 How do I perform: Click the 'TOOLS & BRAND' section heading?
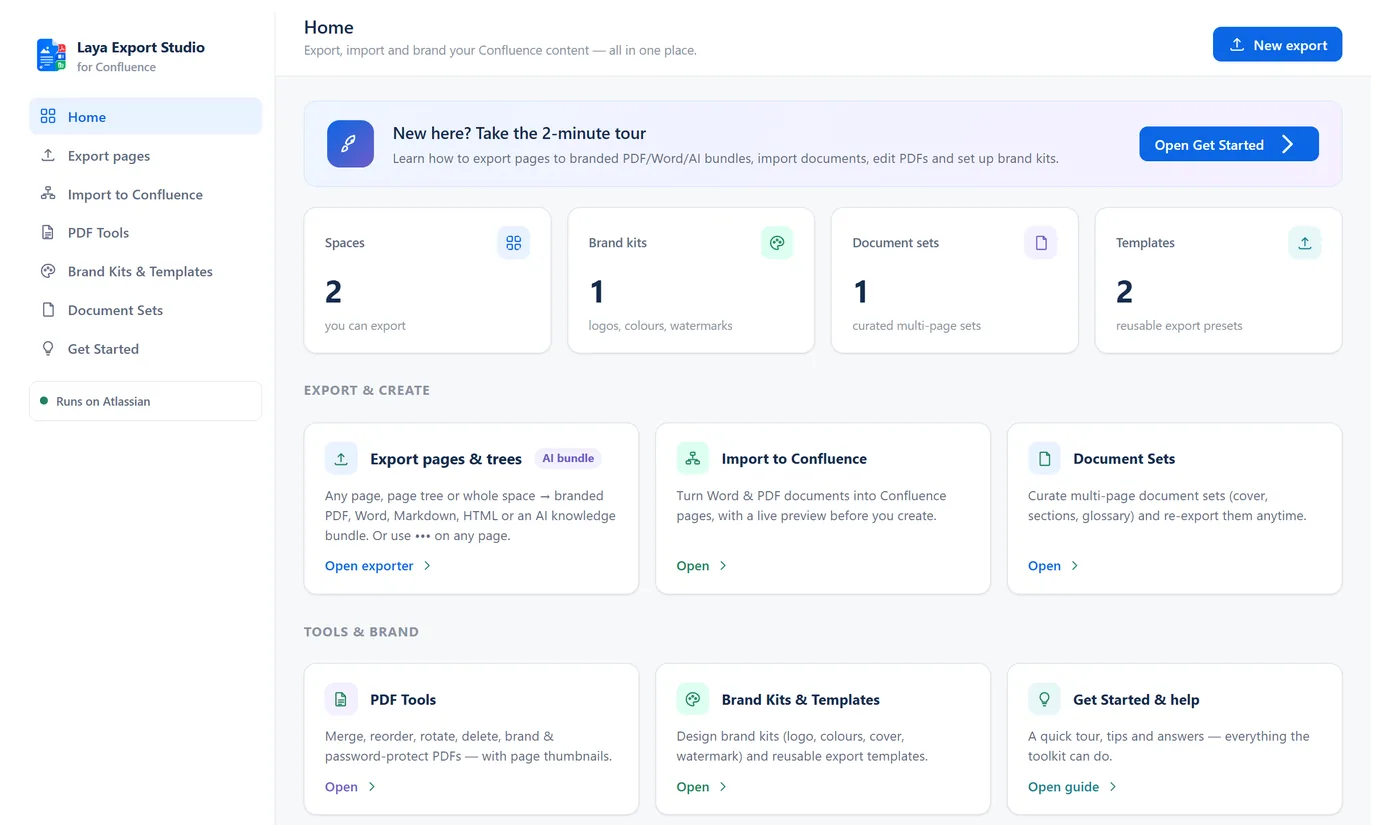(x=361, y=631)
